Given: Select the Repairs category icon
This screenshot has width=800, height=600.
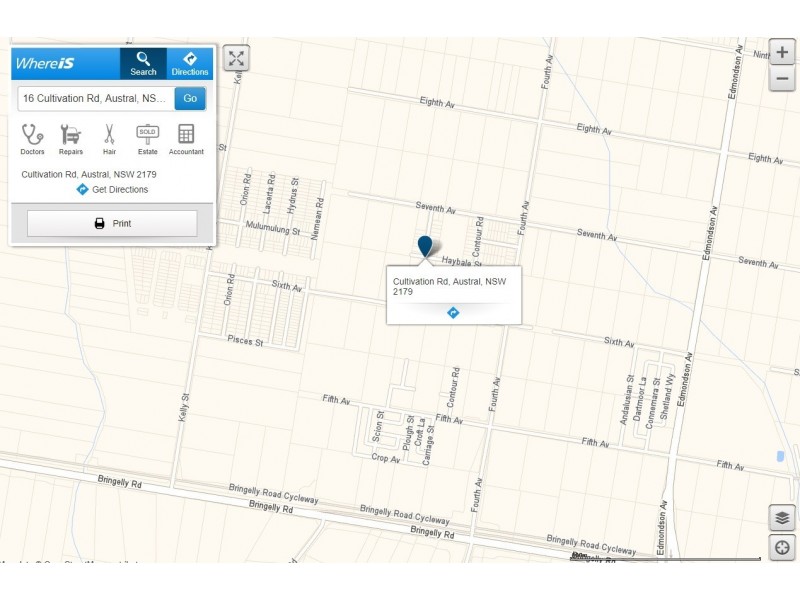Looking at the screenshot, I should [71, 138].
